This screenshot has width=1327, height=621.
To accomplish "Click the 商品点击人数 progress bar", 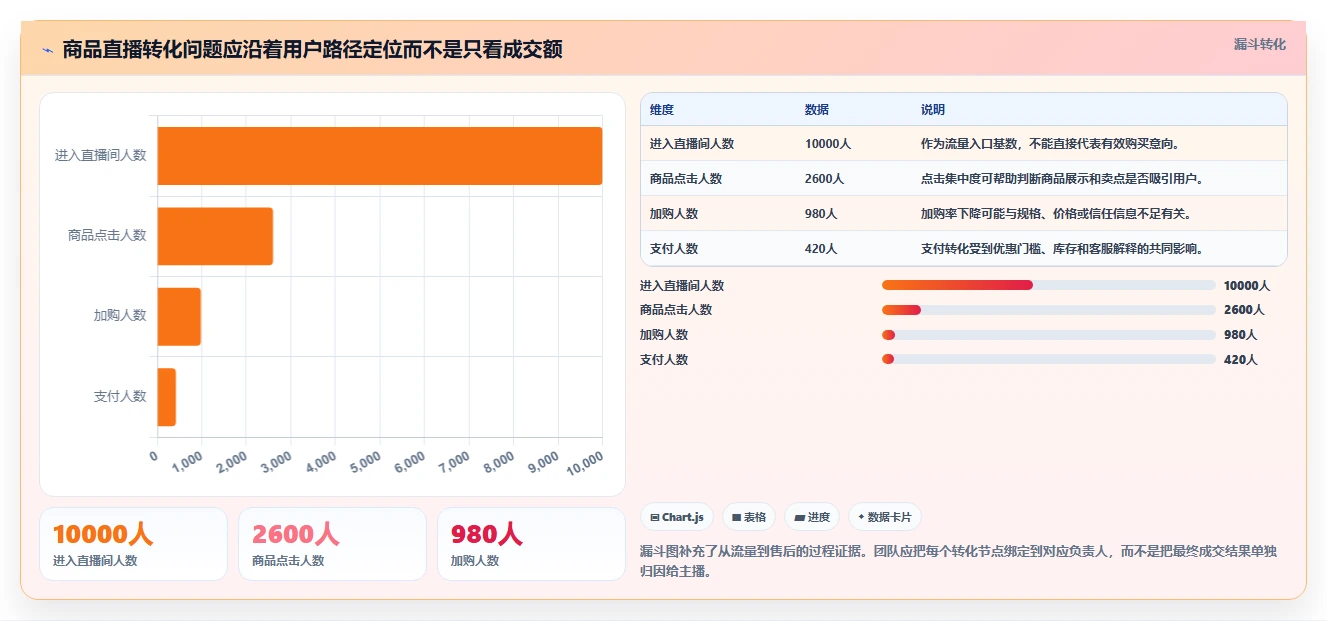I will click(x=1048, y=310).
